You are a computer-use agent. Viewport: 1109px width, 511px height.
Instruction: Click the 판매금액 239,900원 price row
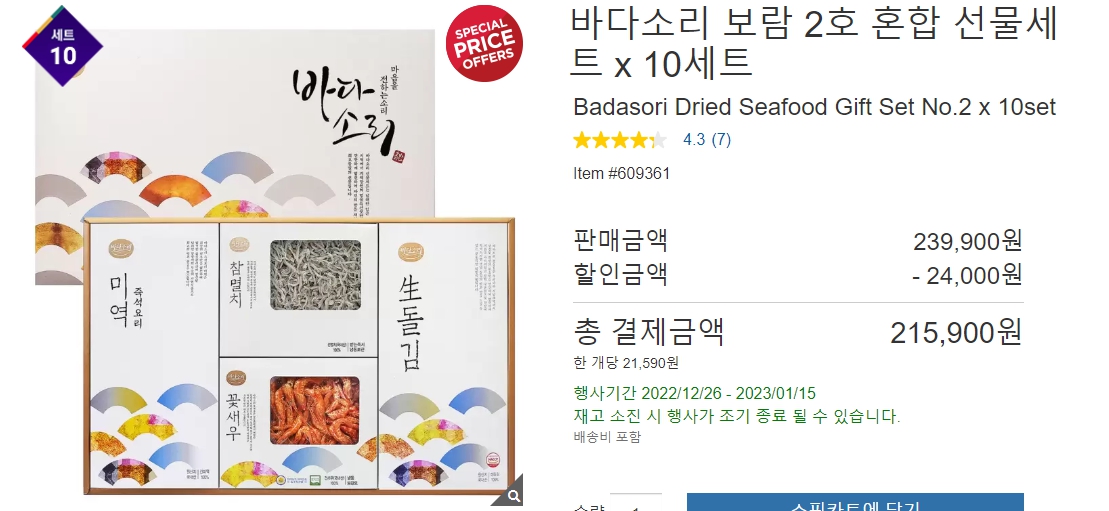click(x=798, y=241)
